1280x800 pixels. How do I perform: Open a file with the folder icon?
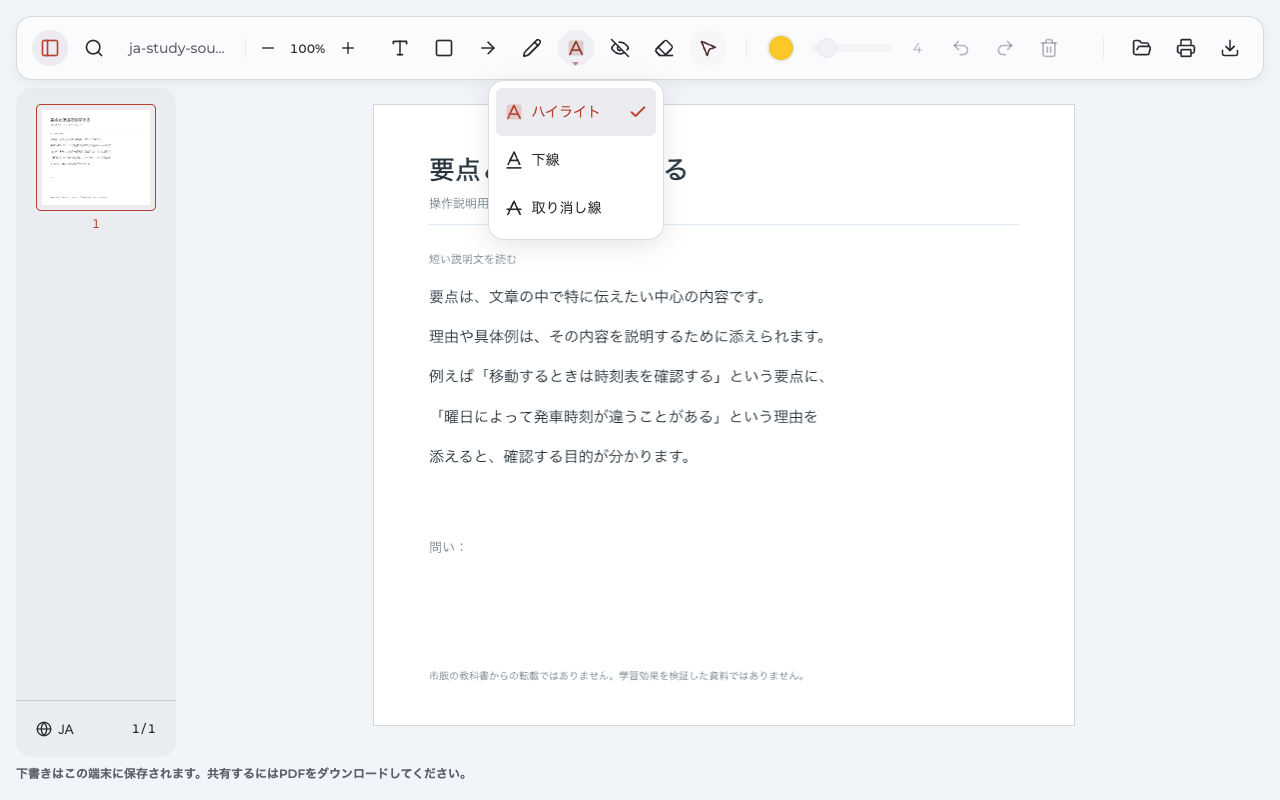(x=1142, y=48)
